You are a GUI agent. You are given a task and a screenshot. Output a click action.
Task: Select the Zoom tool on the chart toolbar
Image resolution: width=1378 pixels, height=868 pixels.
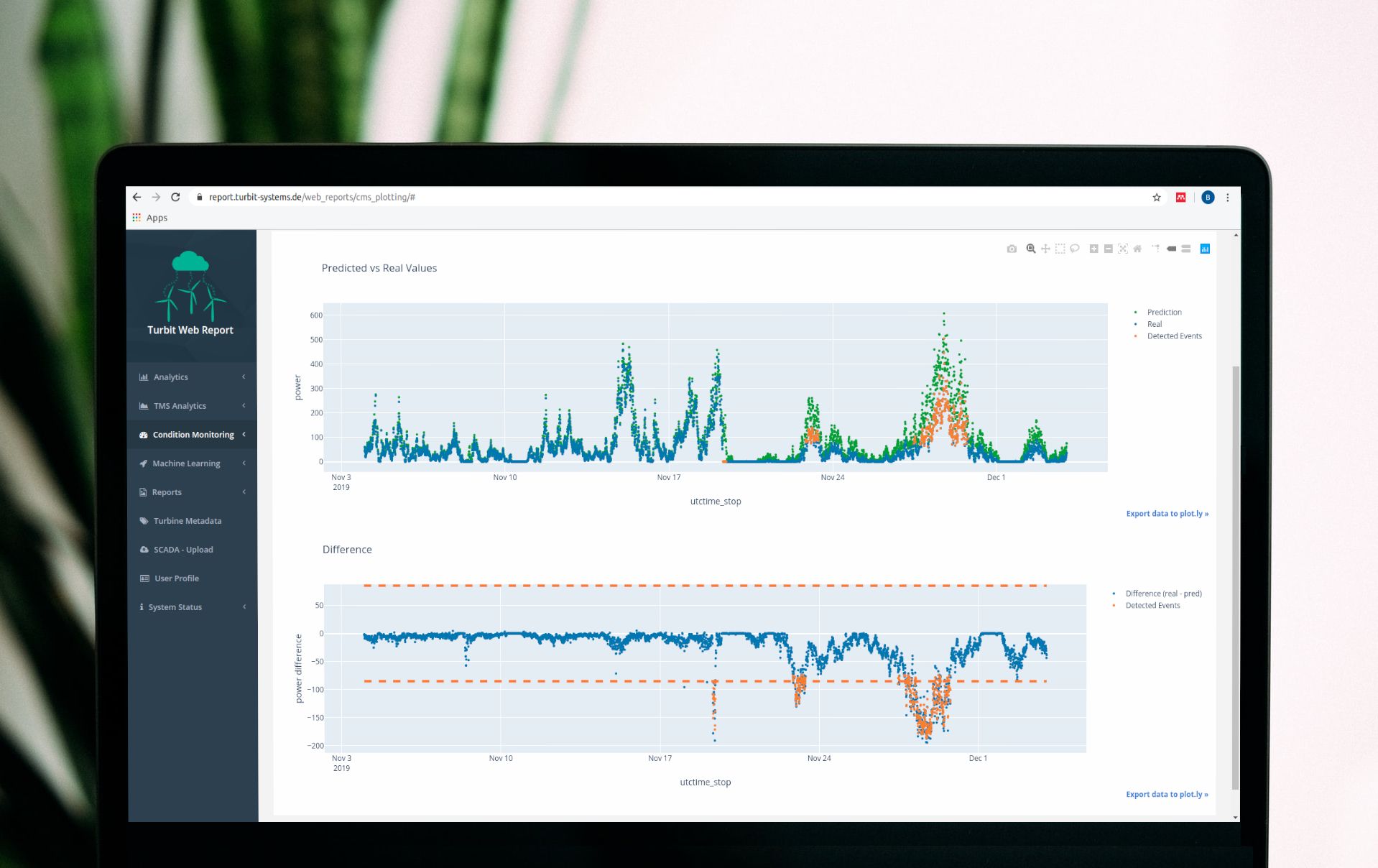click(x=1030, y=249)
